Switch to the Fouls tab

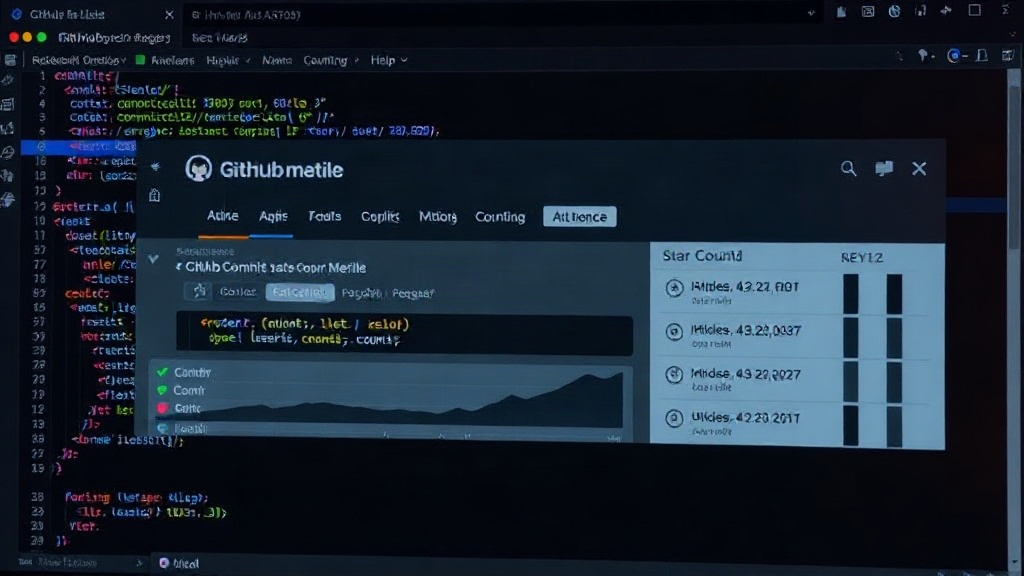pos(325,216)
